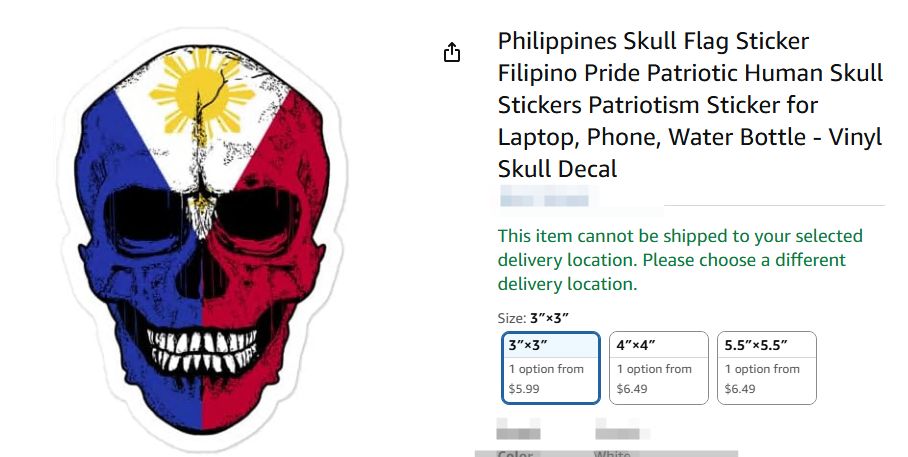Click the $5.99 price in 3"×3" tile
Image resolution: width=908 pixels, height=457 pixels.
(x=524, y=389)
